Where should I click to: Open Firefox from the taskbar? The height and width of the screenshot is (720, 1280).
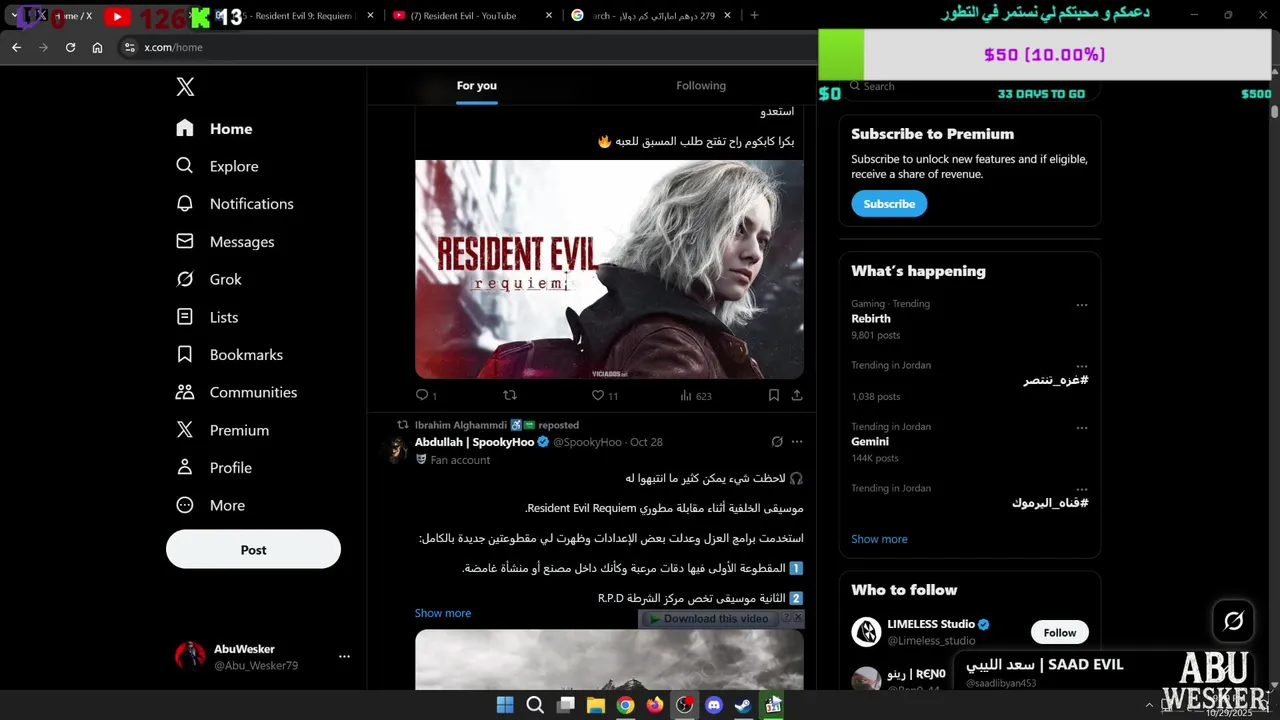(655, 705)
